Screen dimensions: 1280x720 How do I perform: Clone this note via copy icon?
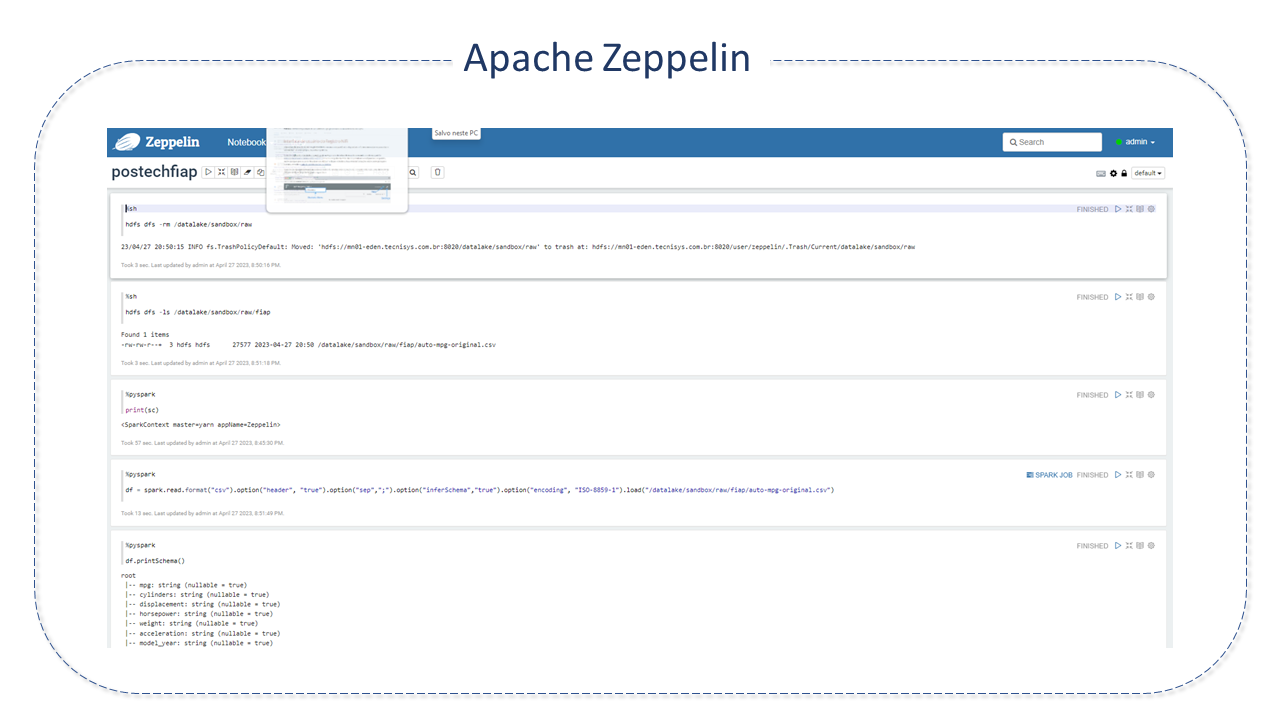[x=260, y=172]
